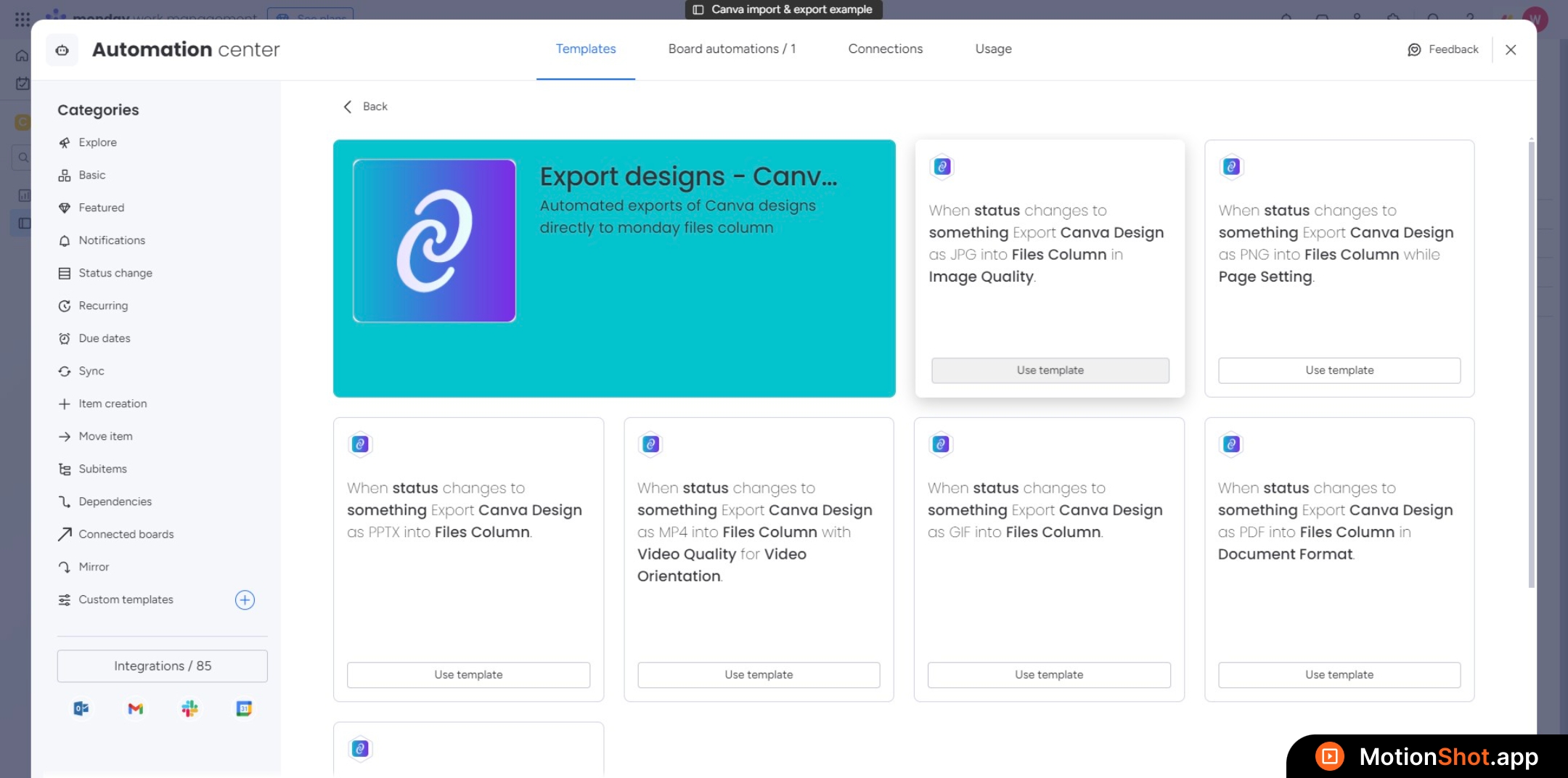Use template for MP4 export
The image size is (1568, 778).
[x=759, y=675]
